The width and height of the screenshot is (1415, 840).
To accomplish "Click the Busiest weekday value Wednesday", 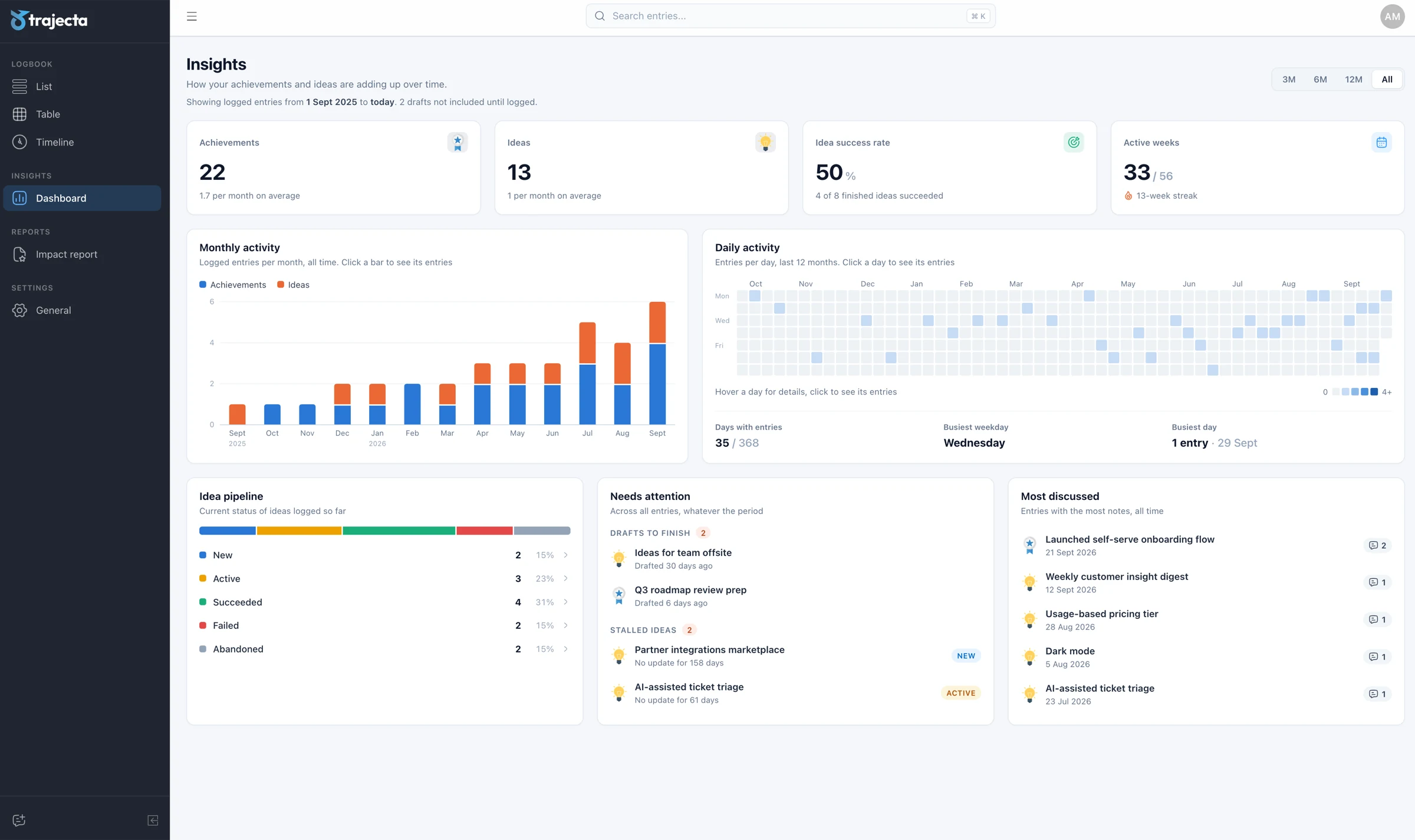I will click(974, 443).
